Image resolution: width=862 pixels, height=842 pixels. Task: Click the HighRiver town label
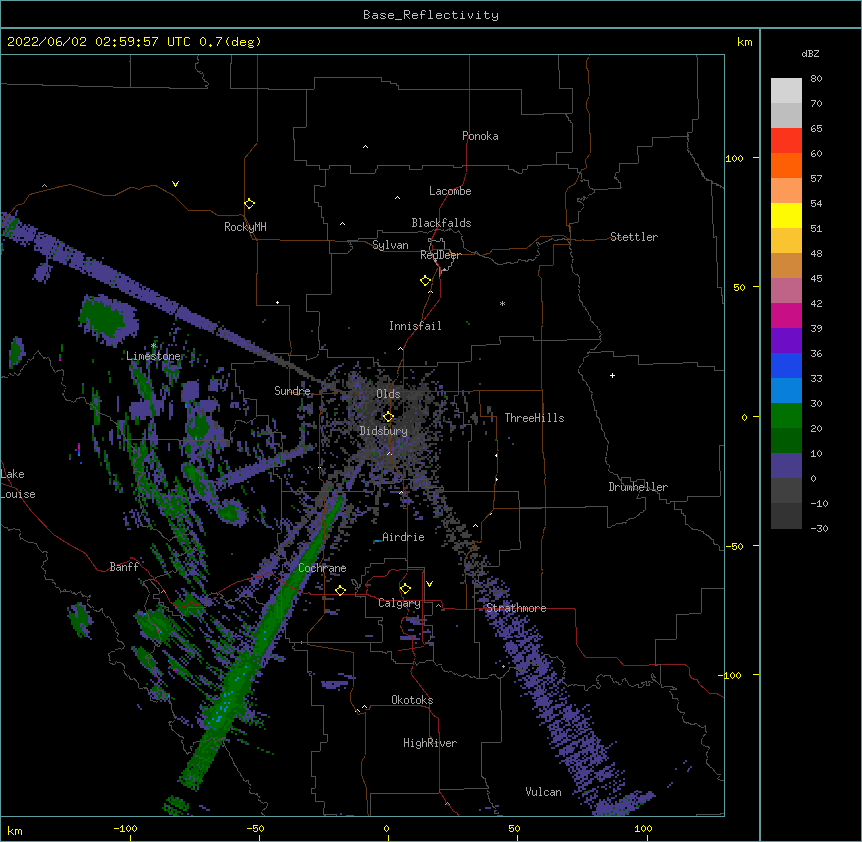tap(430, 743)
